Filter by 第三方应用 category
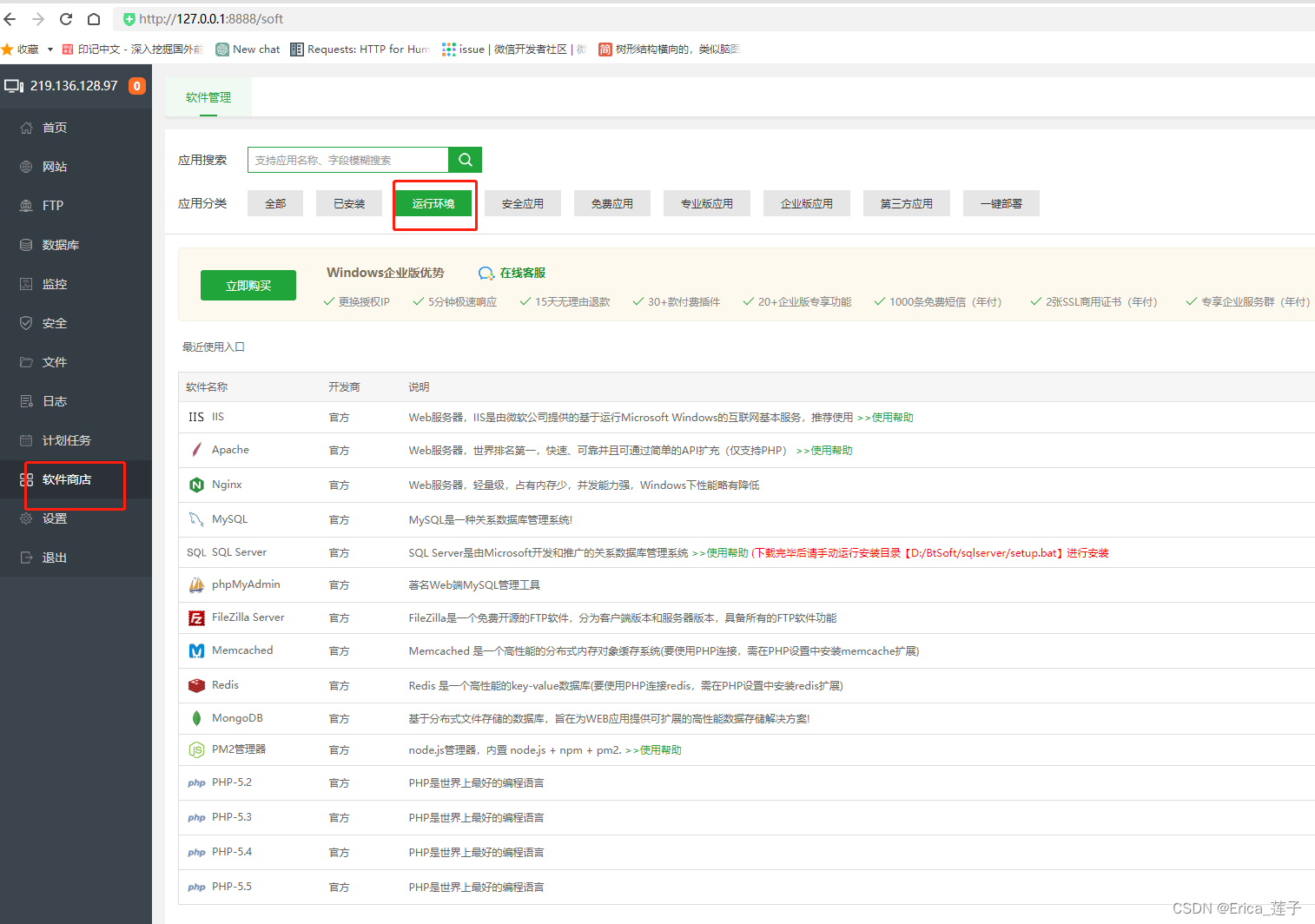1315x924 pixels. coord(907,203)
